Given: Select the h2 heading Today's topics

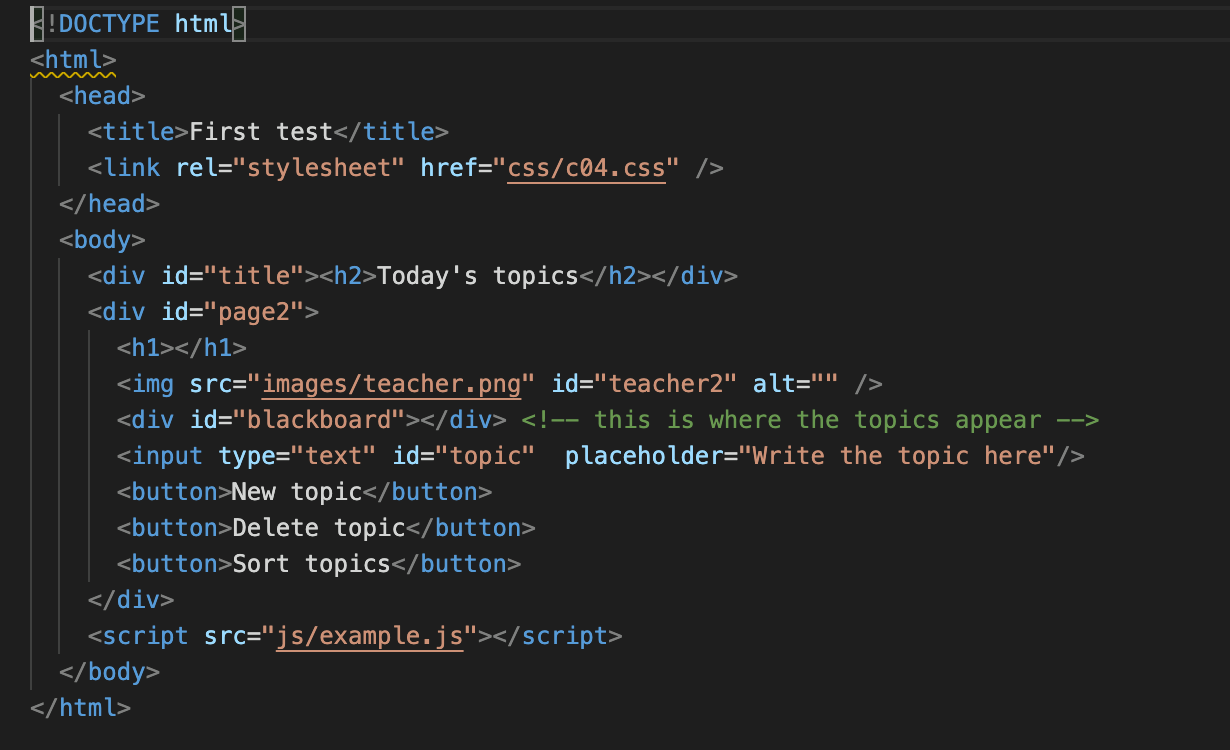Looking at the screenshot, I should tap(477, 275).
